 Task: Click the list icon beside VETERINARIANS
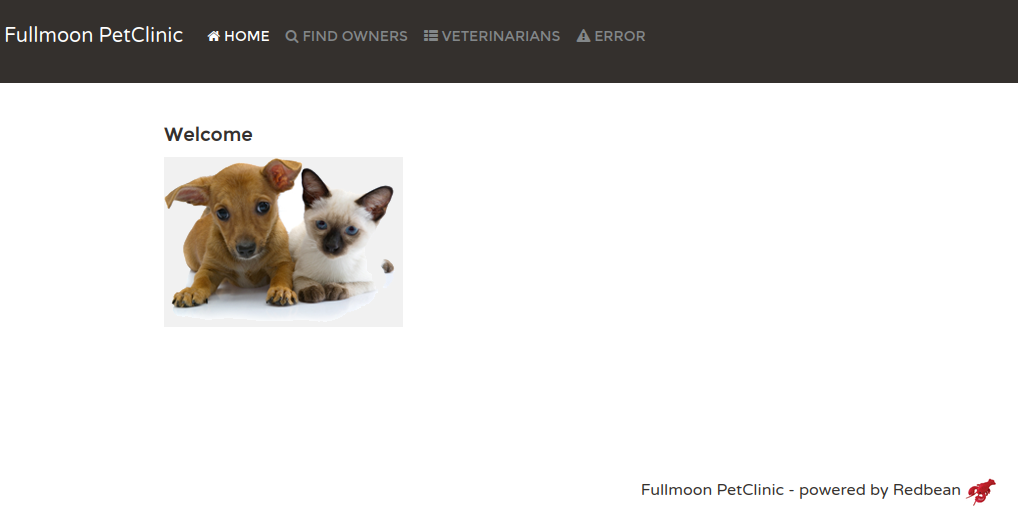tap(430, 36)
